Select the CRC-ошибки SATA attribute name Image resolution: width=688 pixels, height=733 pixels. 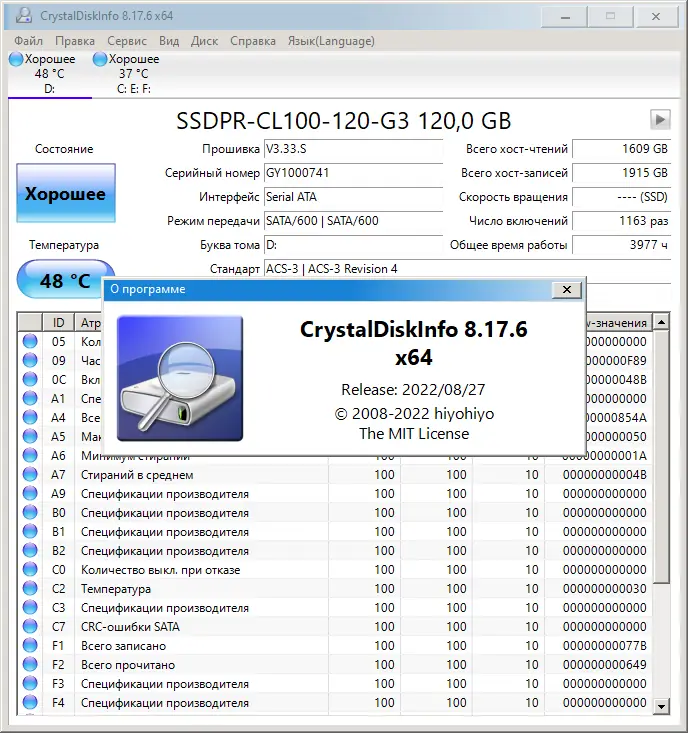pyautogui.click(x=130, y=626)
